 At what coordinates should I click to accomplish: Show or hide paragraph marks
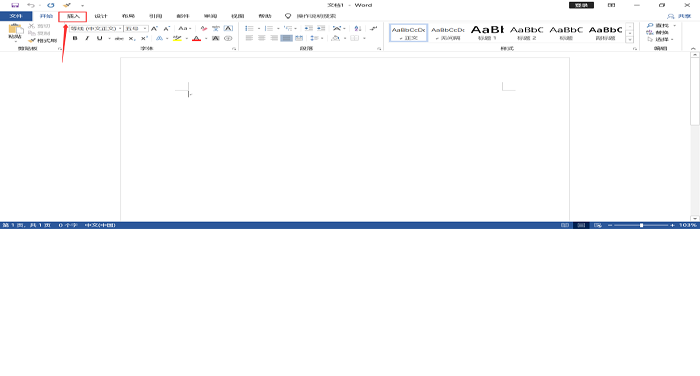tap(374, 29)
